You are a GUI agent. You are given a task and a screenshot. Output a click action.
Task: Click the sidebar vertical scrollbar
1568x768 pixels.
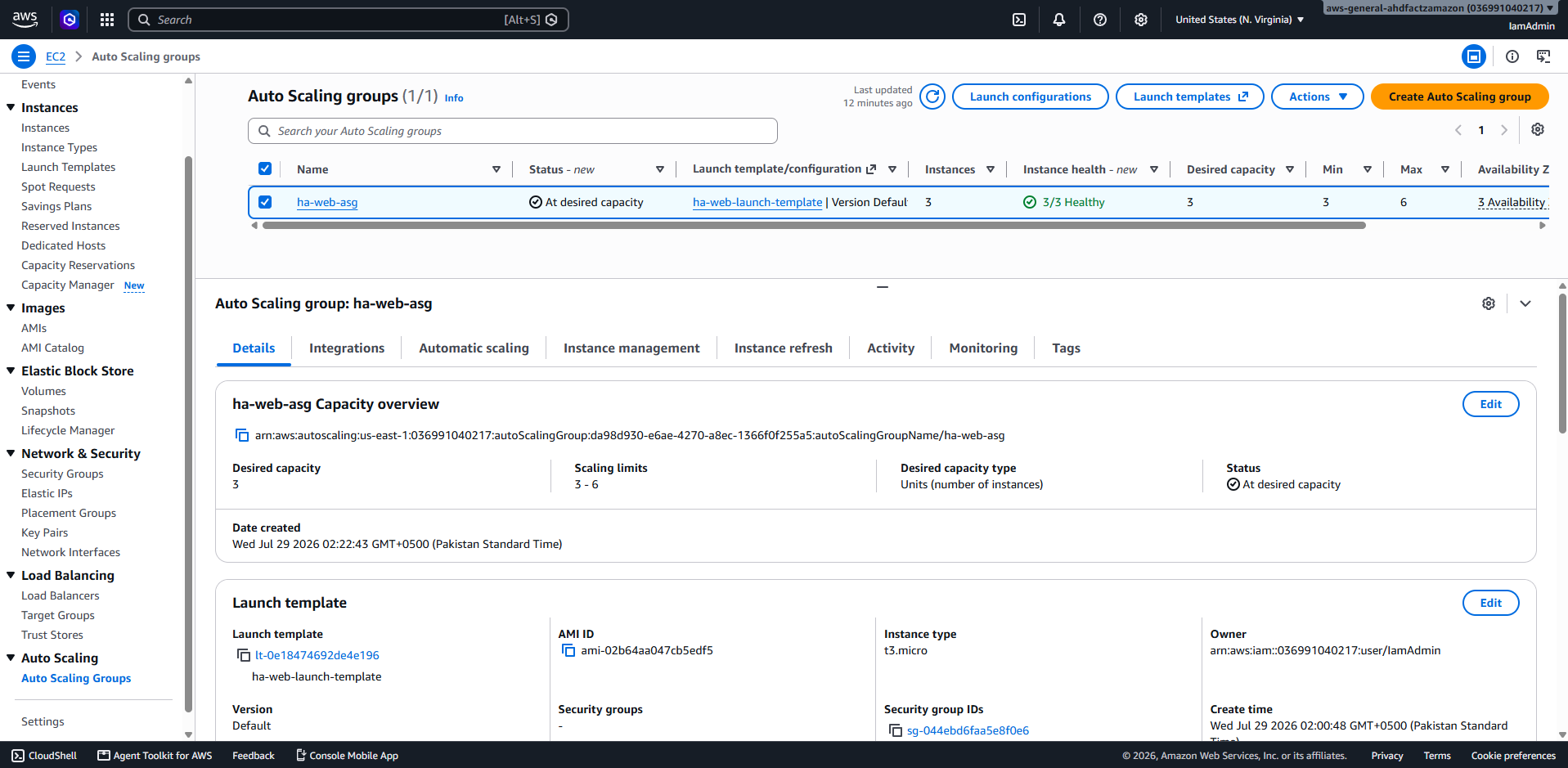tap(188, 433)
